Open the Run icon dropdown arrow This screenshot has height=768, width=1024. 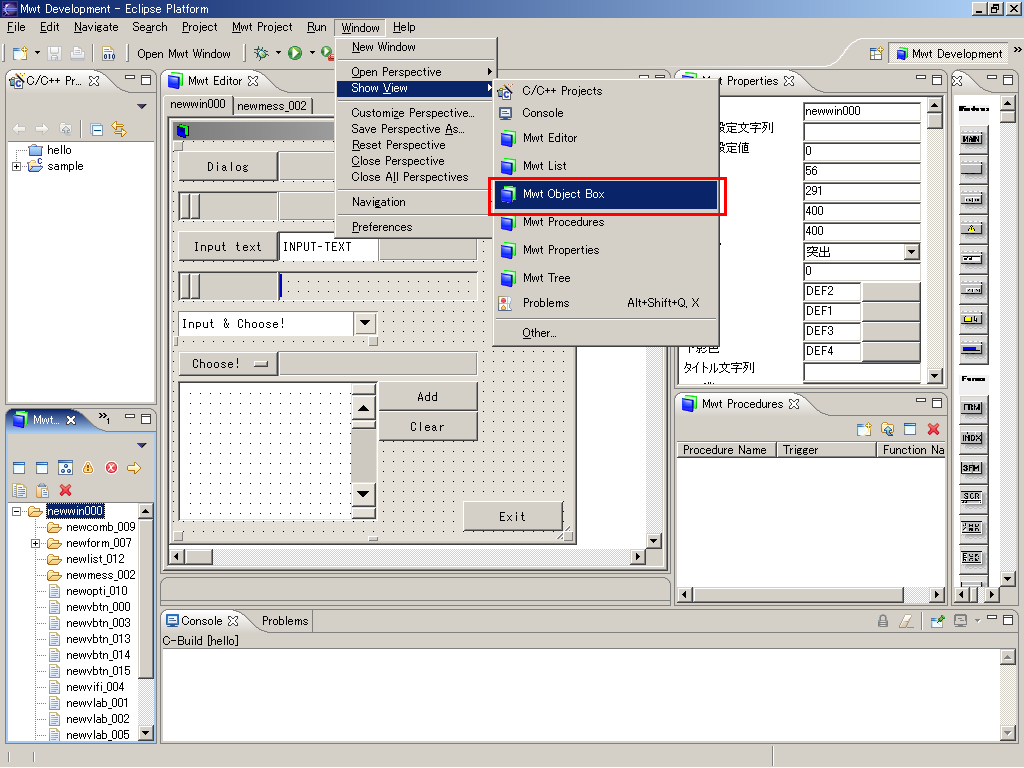312,53
